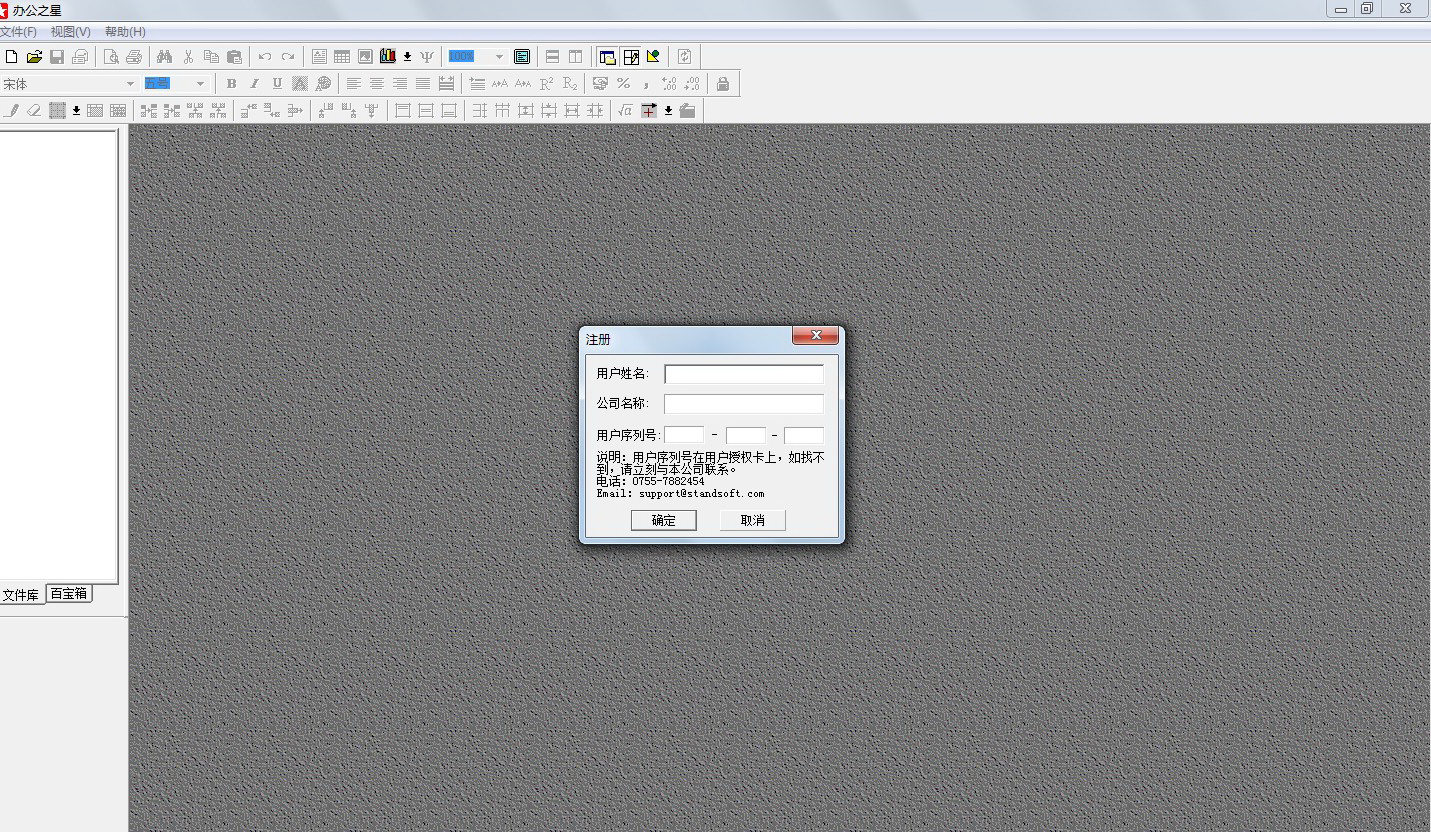Viewport: 1431px width, 832px height.
Task: Open the 宋体 font dropdown
Action: tap(130, 84)
